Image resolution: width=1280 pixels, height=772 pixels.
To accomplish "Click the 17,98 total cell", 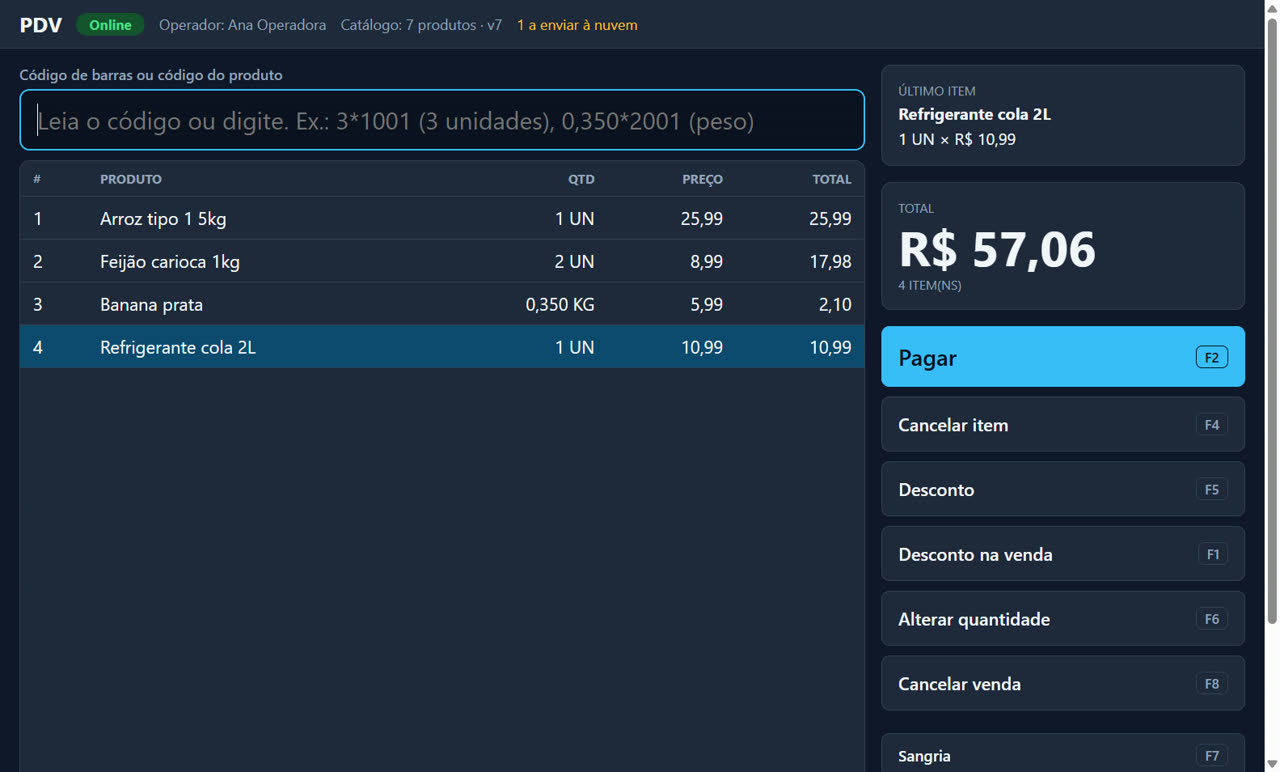I will click(830, 262).
